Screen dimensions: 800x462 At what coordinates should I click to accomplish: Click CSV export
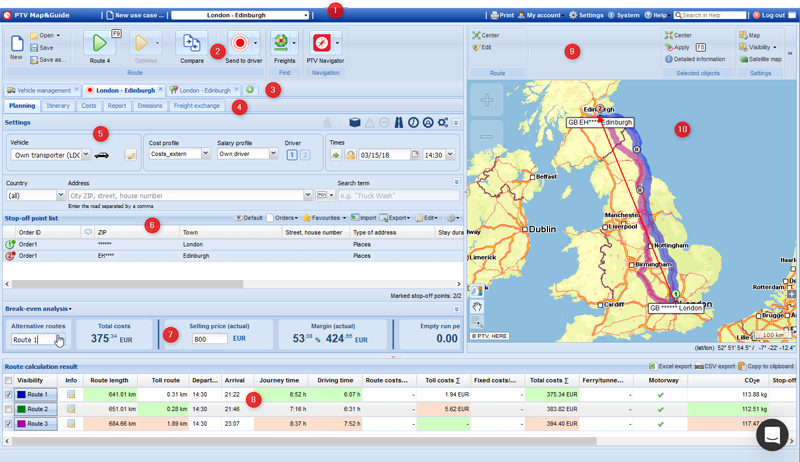(715, 366)
